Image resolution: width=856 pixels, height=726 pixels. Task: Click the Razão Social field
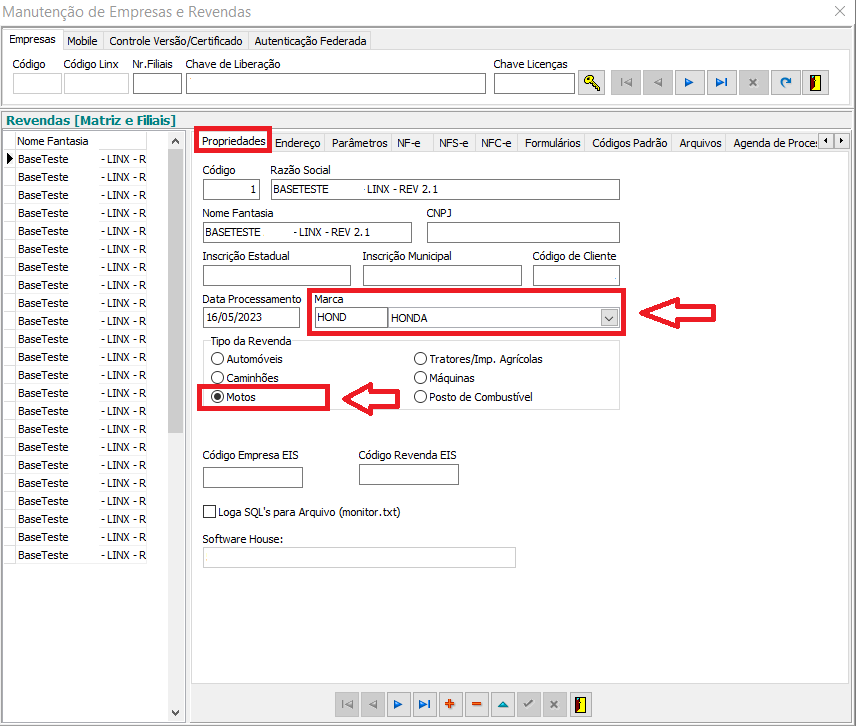[445, 189]
